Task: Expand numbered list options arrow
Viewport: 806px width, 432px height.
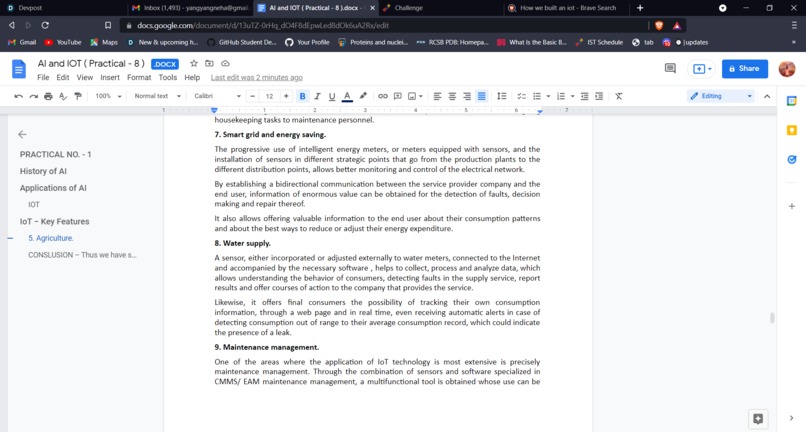Action: click(x=572, y=96)
